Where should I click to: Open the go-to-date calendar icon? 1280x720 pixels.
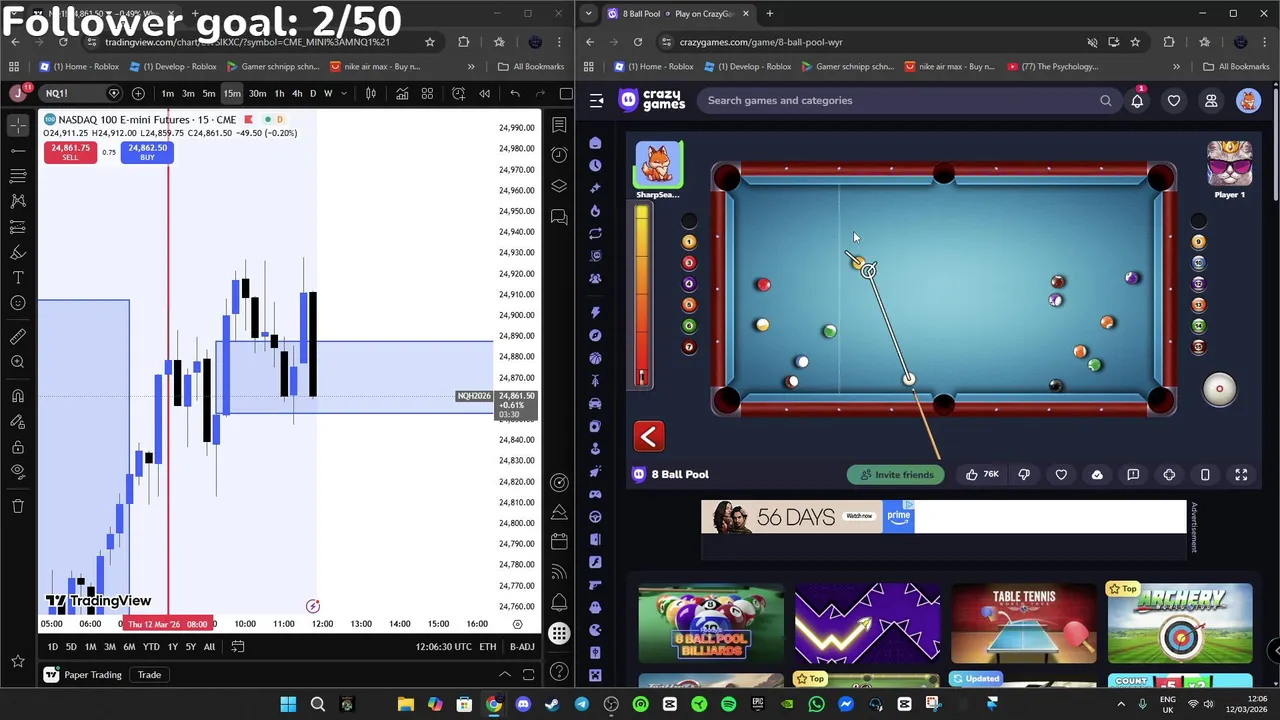(238, 647)
